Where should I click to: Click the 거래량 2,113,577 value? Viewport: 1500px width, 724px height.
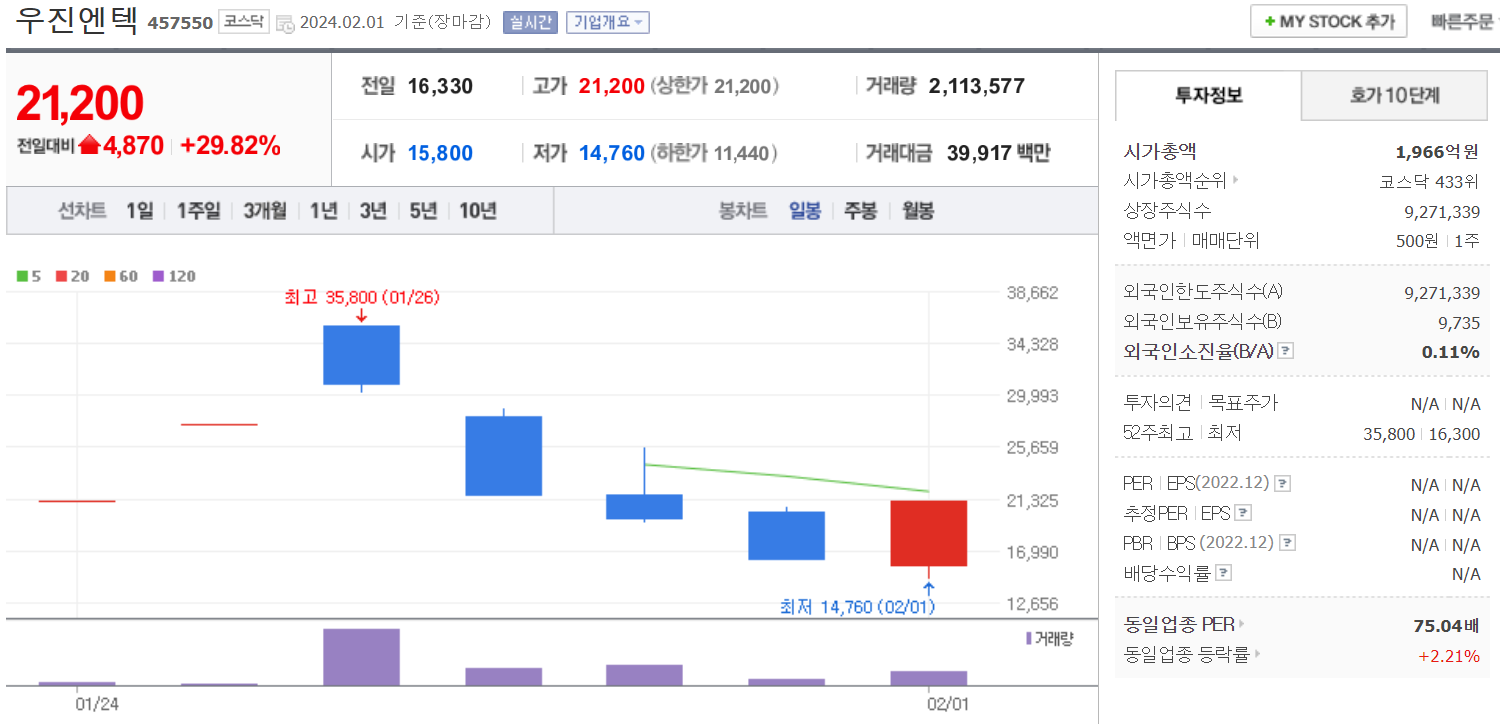pos(977,86)
